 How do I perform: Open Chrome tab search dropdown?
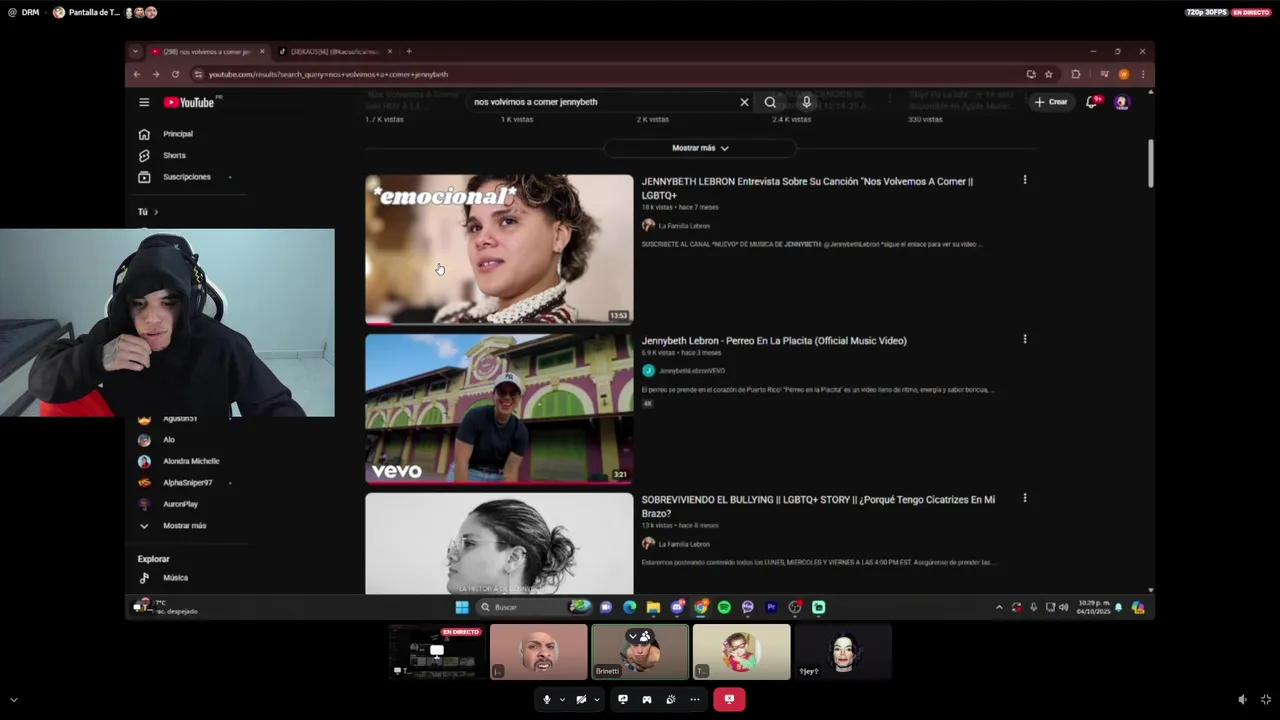pyautogui.click(x=135, y=52)
